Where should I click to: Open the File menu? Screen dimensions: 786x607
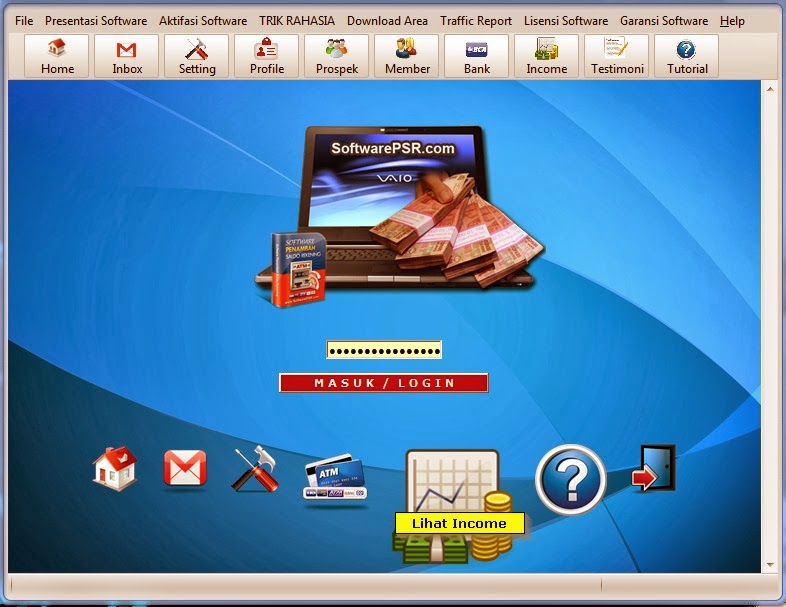(24, 21)
